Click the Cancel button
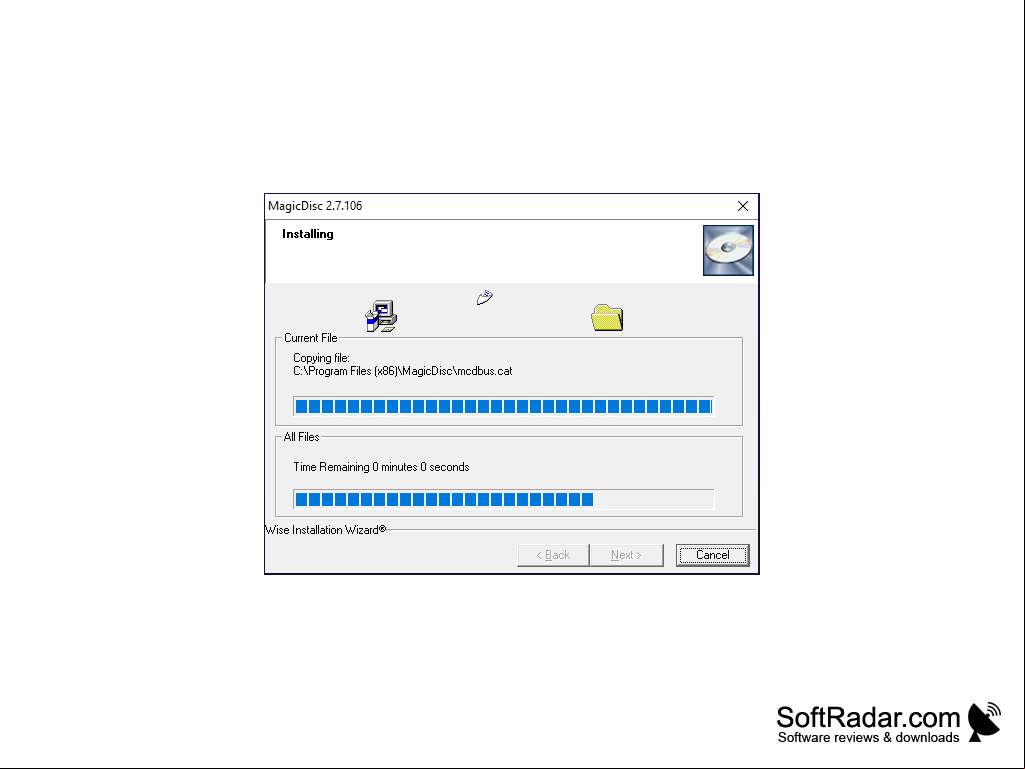The width and height of the screenshot is (1025, 769). pyautogui.click(x=713, y=555)
